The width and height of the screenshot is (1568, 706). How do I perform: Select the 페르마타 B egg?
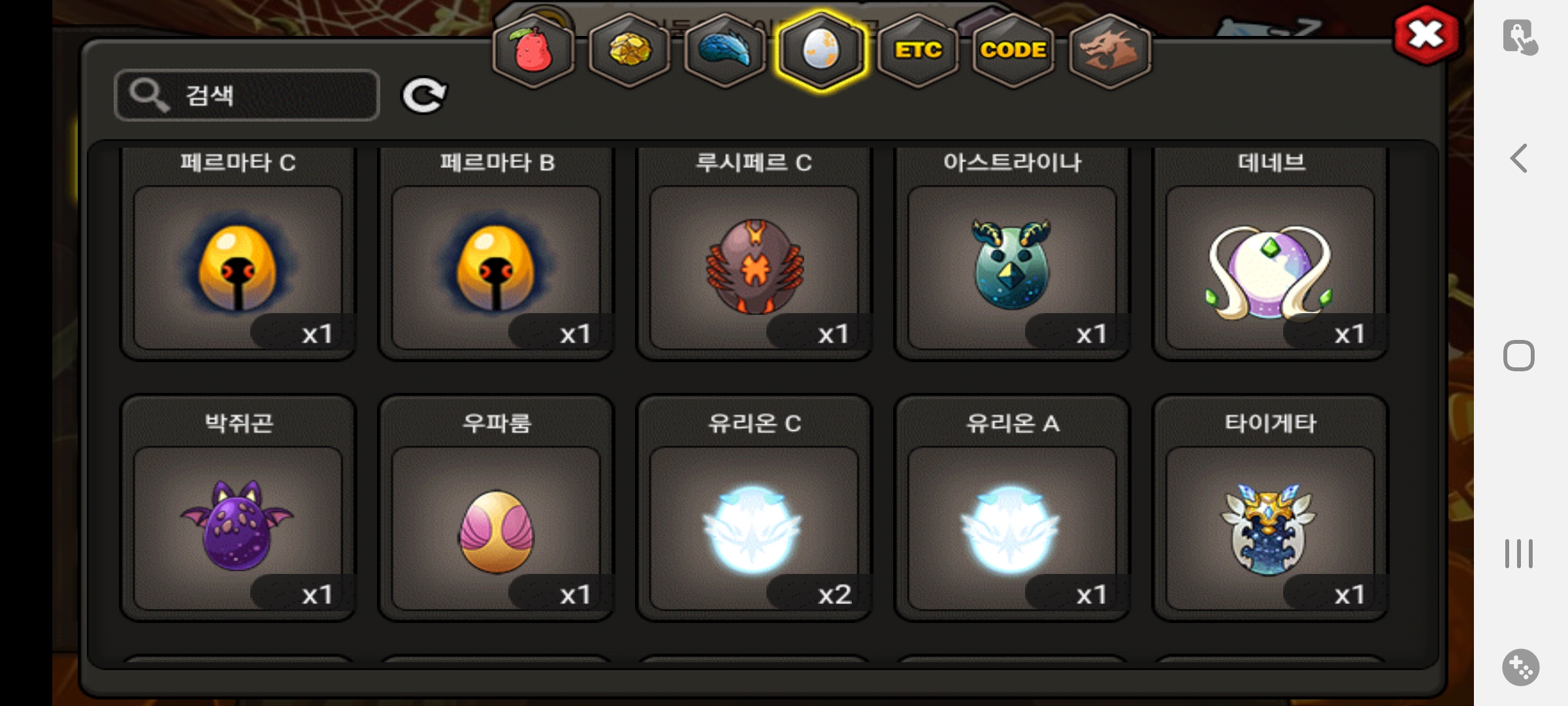tap(496, 254)
